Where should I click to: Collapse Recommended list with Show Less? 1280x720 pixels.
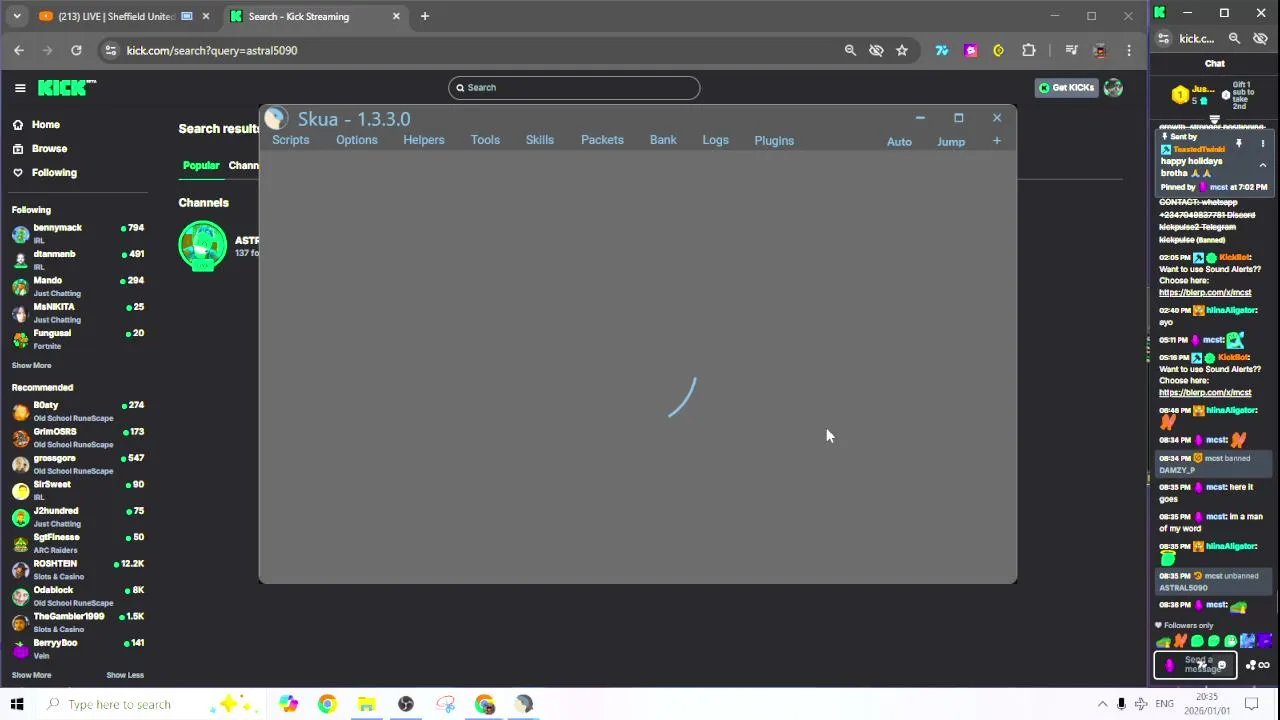(x=125, y=675)
